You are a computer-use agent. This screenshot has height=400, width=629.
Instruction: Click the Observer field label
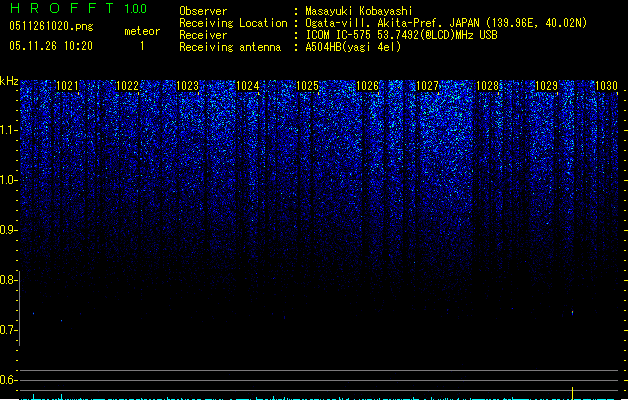(203, 11)
